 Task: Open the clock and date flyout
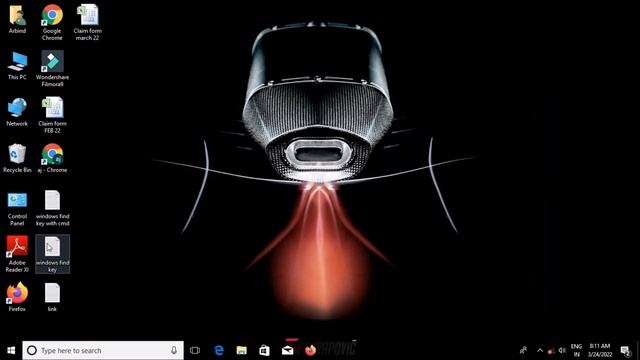tap(600, 350)
